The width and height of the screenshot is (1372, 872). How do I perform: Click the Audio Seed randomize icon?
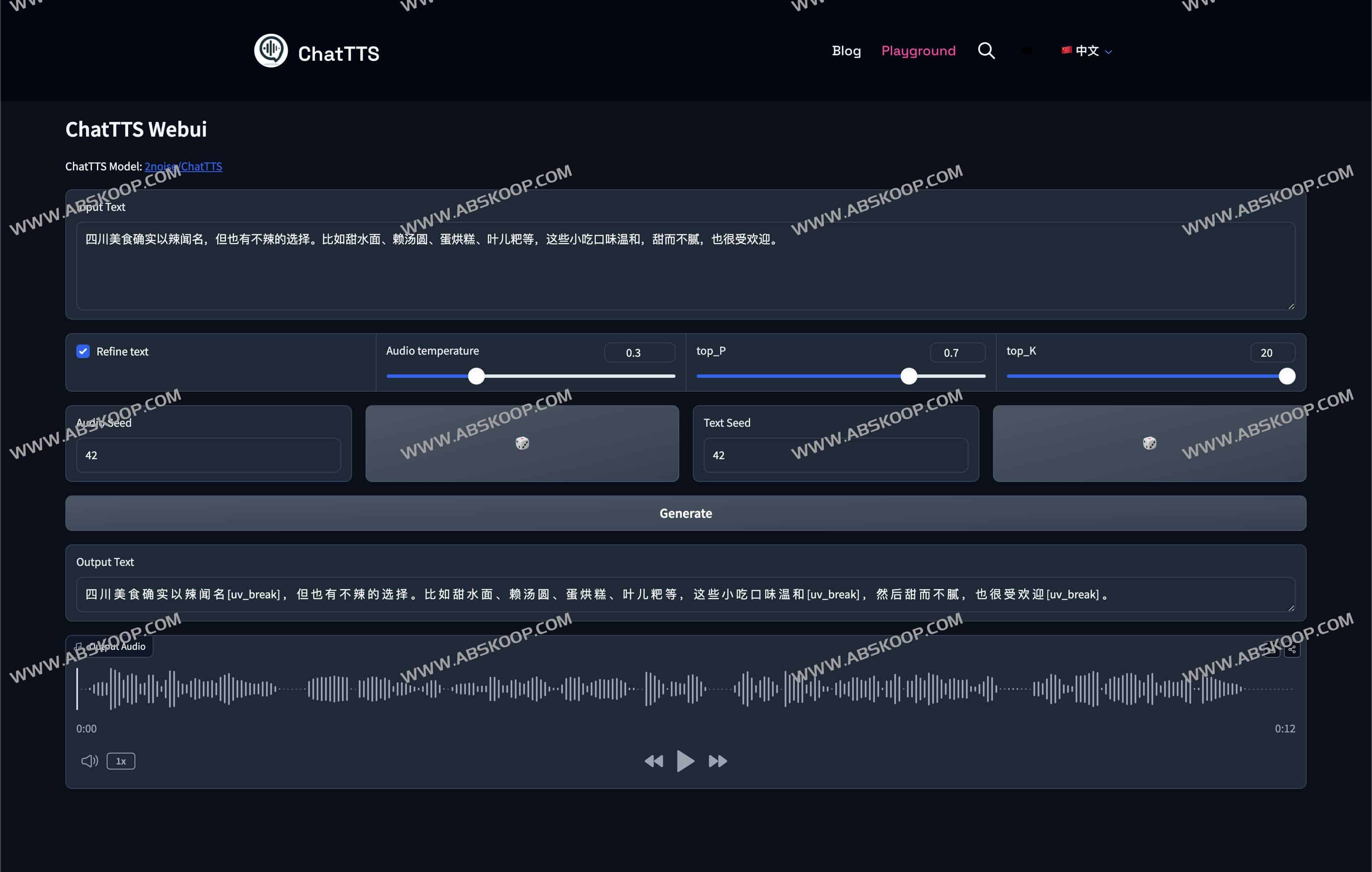(x=521, y=443)
